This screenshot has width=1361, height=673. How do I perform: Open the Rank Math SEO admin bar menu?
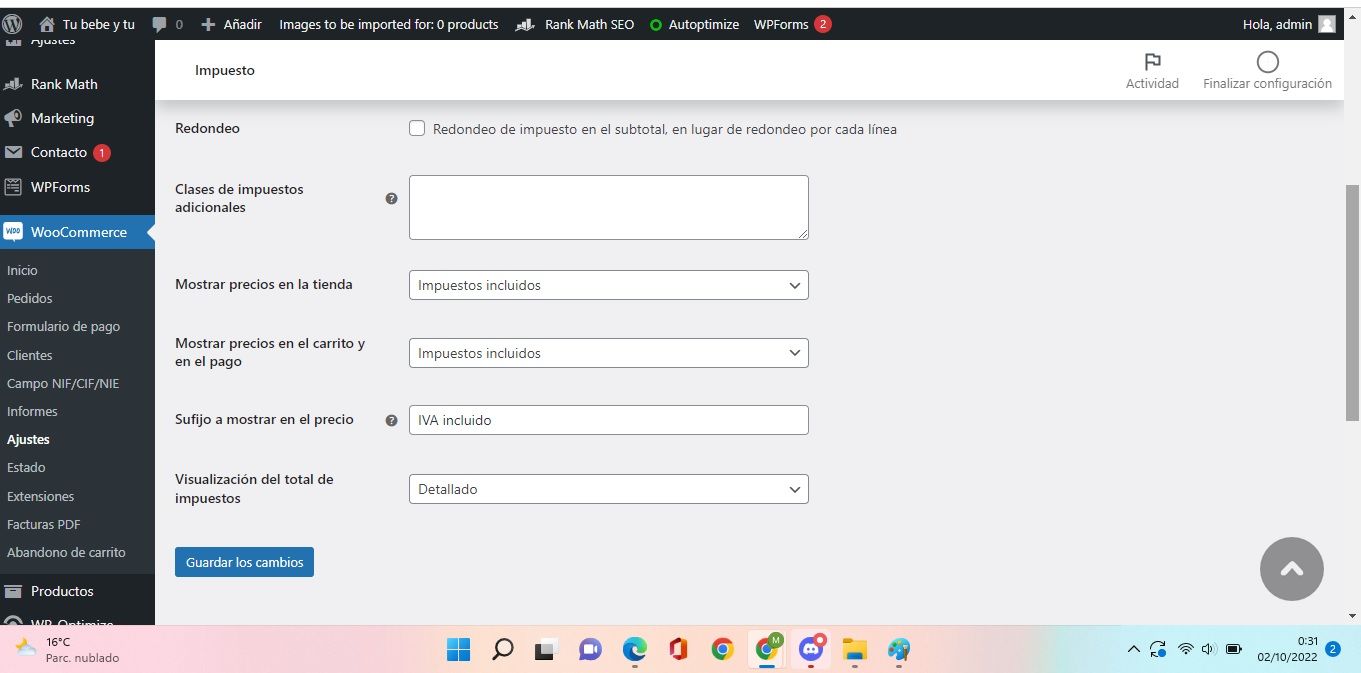575,24
